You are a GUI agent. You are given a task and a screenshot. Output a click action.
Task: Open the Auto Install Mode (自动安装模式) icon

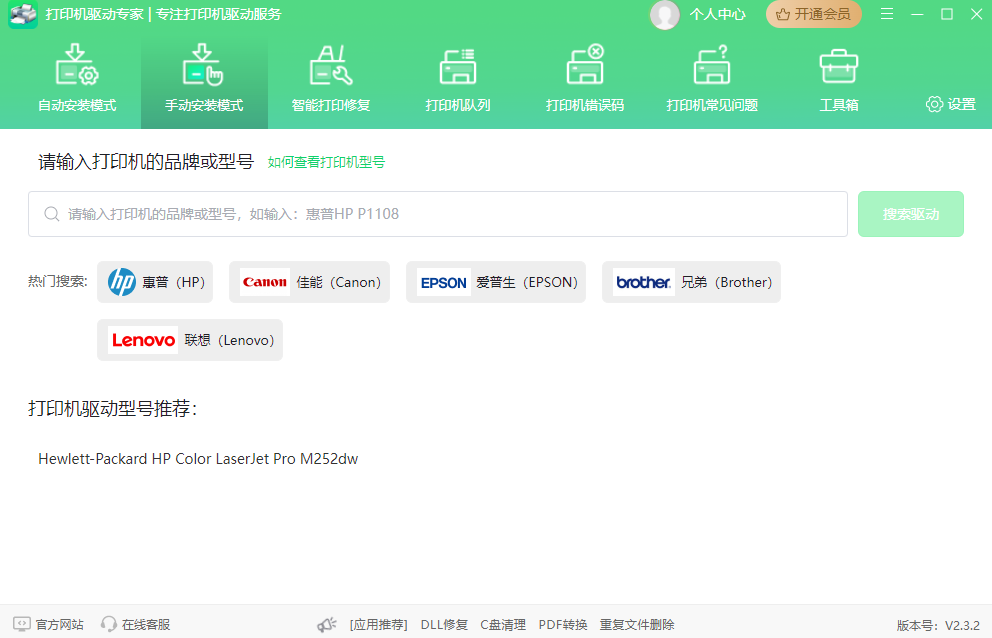point(77,67)
